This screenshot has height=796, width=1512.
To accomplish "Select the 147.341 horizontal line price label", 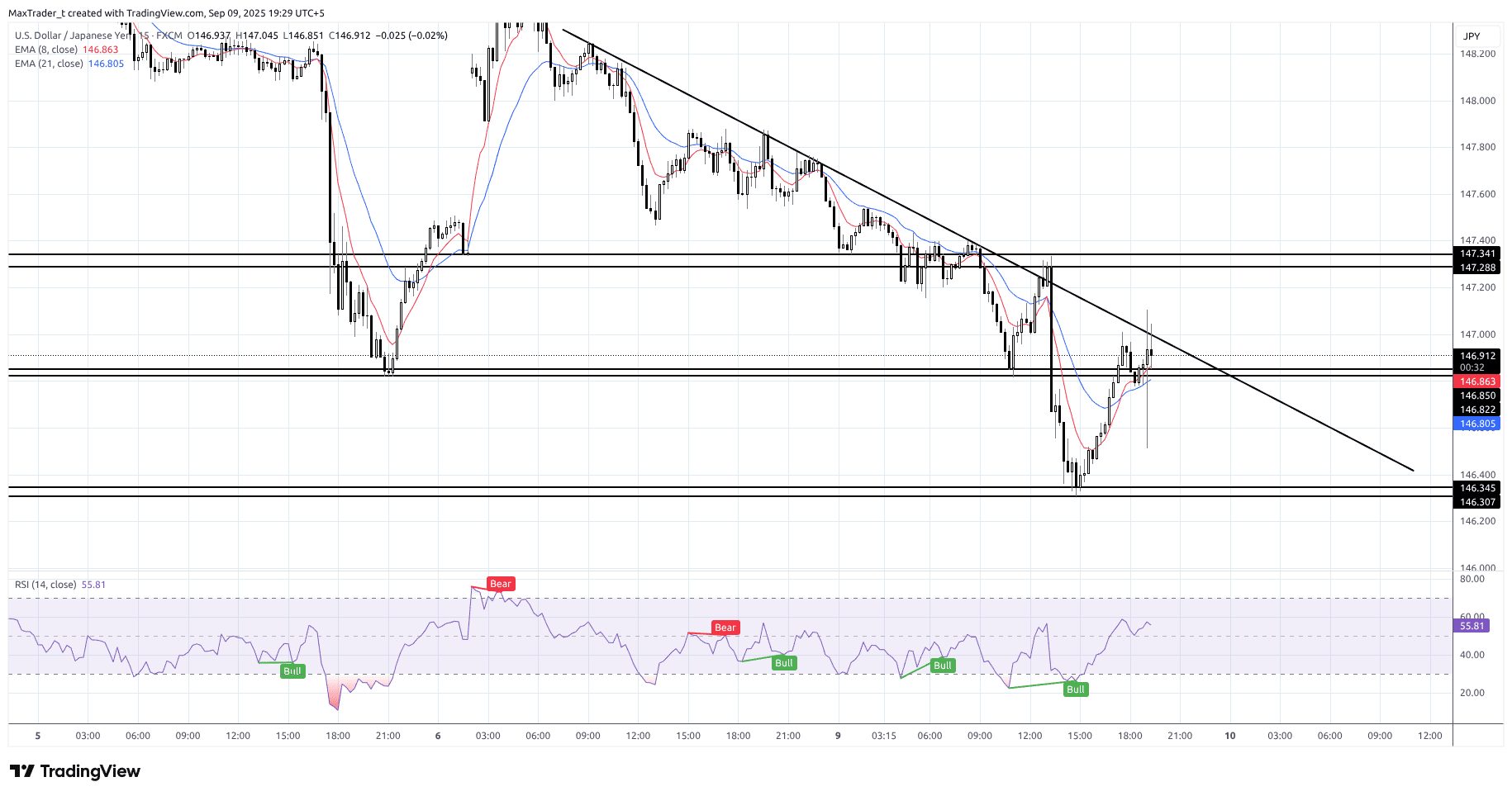I will click(1477, 253).
